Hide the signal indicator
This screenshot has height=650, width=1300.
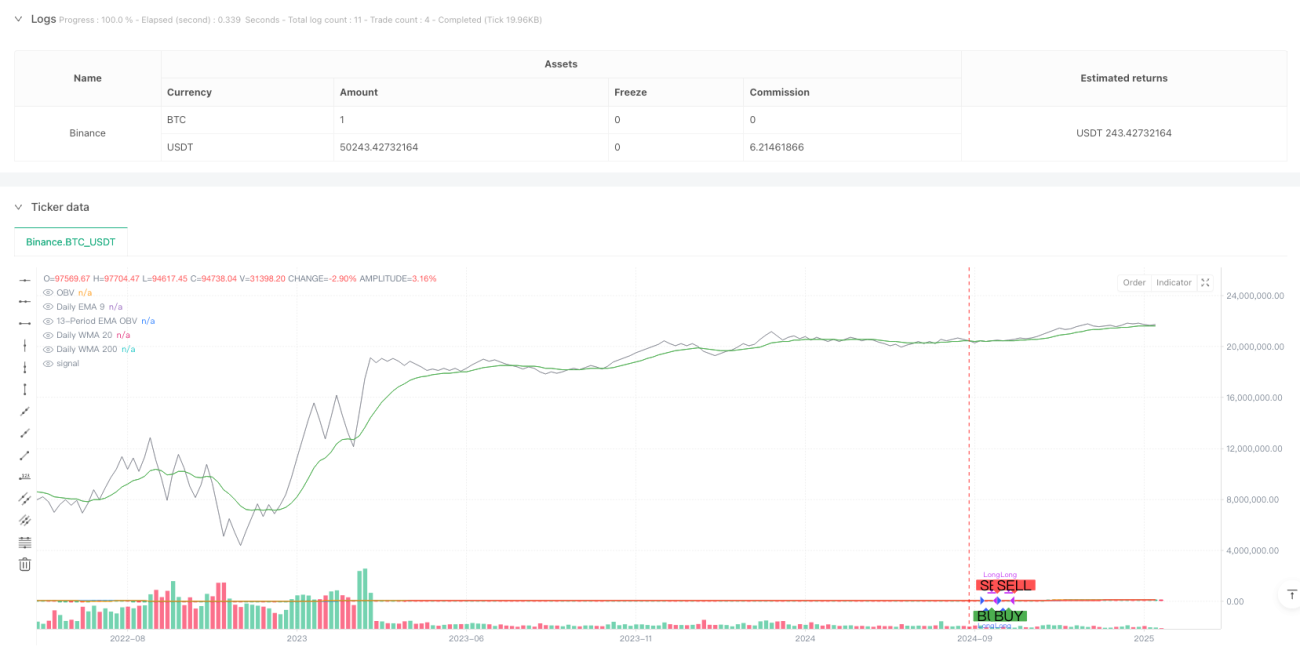point(48,363)
